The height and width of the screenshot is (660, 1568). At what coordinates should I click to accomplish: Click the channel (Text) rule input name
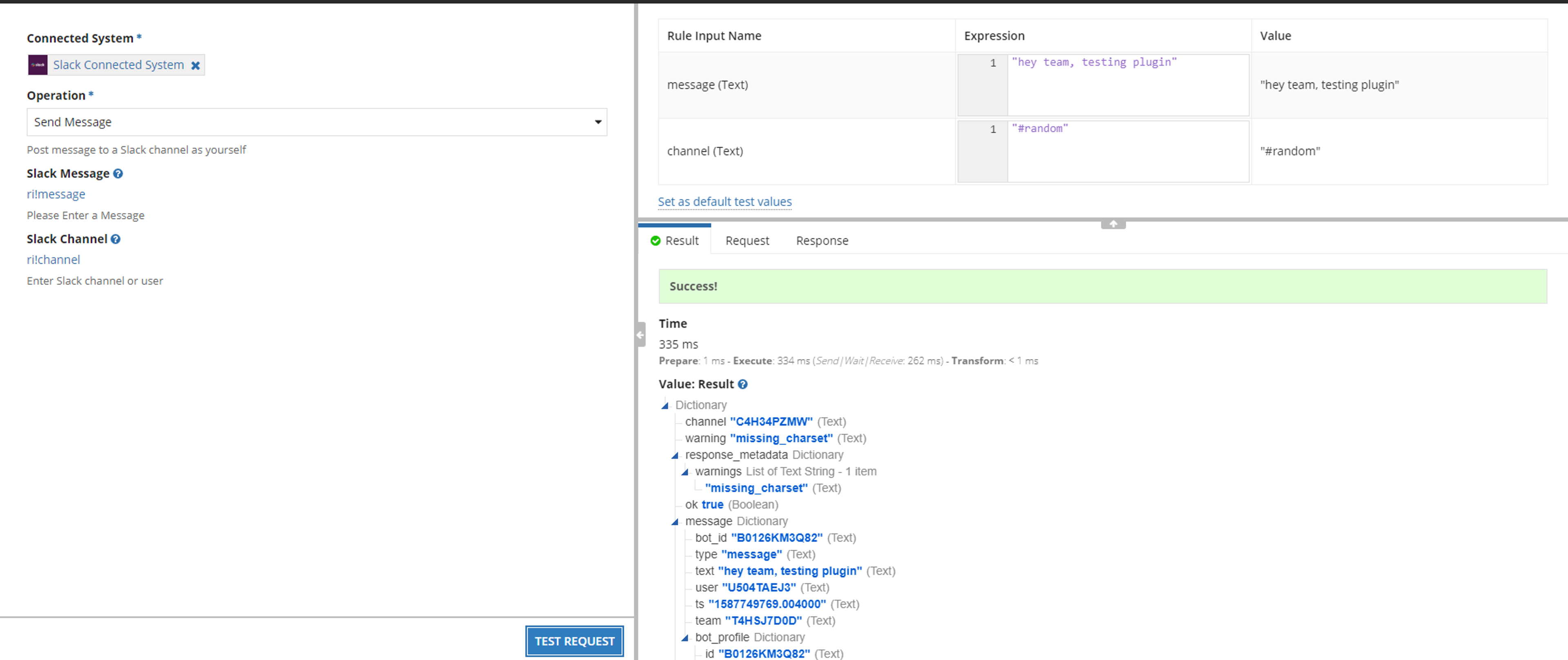[x=705, y=151]
